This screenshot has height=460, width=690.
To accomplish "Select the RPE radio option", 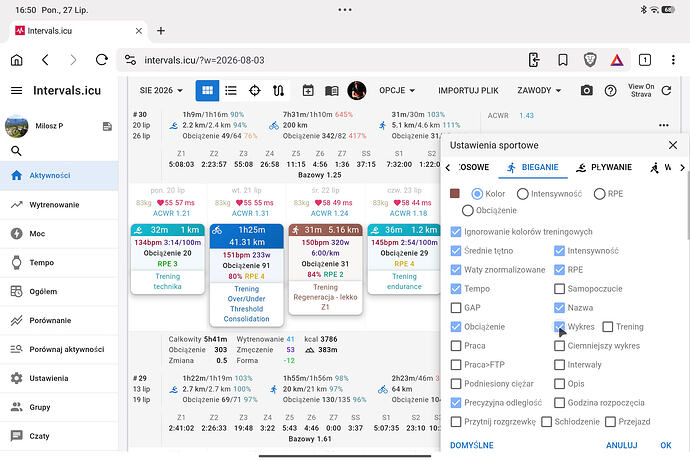I will (x=599, y=194).
